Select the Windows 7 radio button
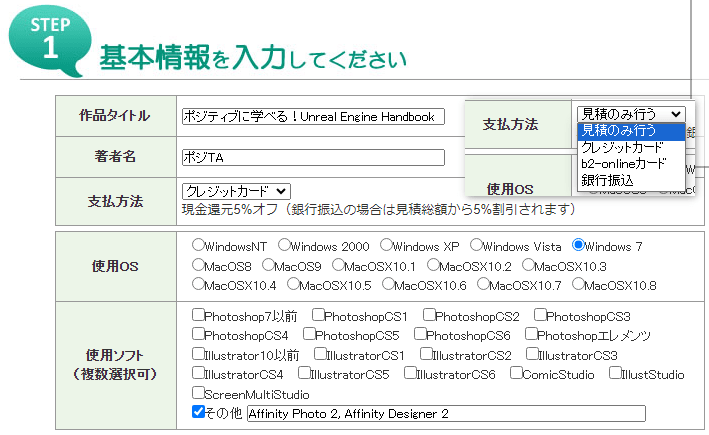The width and height of the screenshot is (709, 435). tap(578, 245)
